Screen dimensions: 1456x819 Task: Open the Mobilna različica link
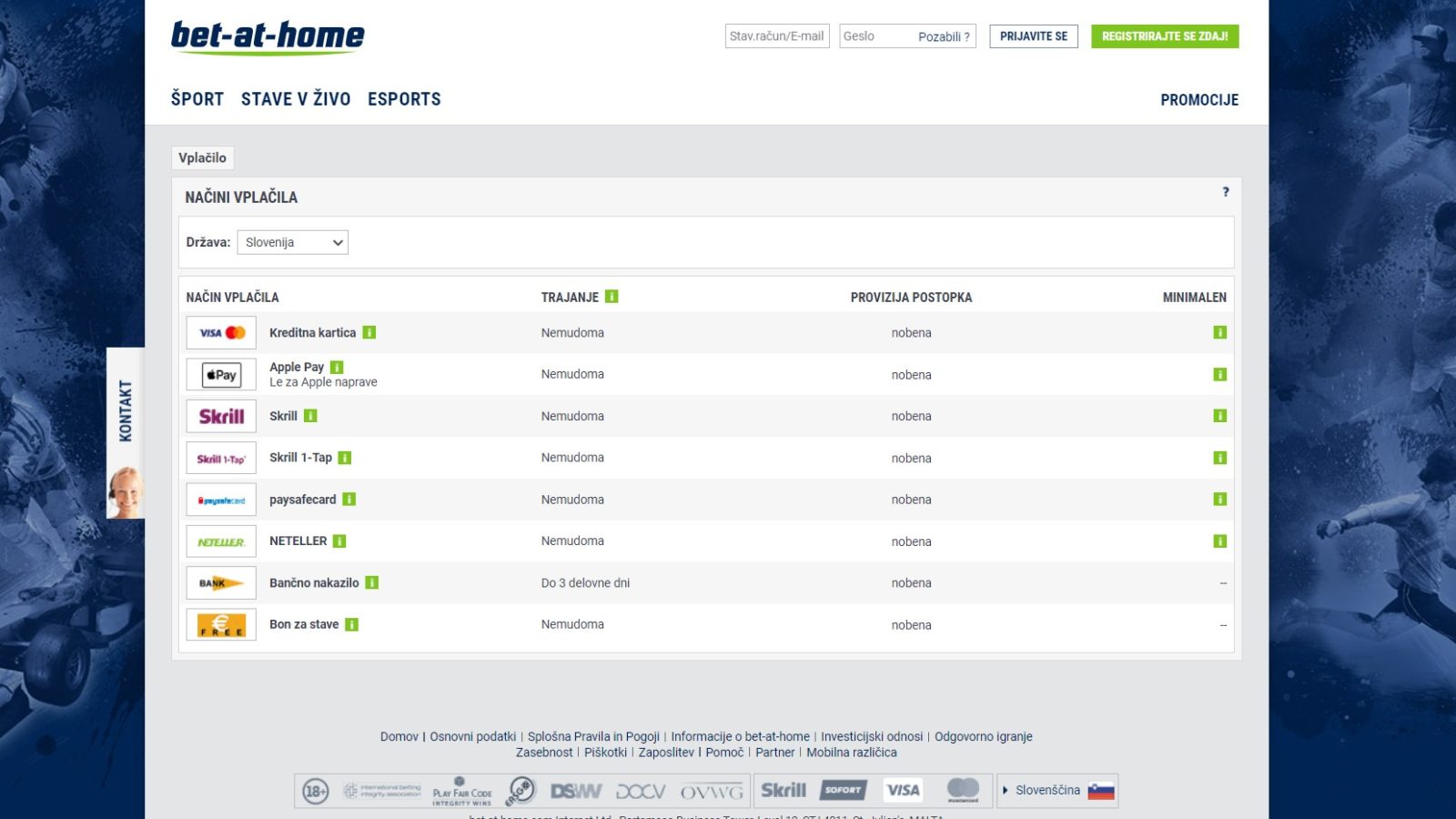click(852, 752)
